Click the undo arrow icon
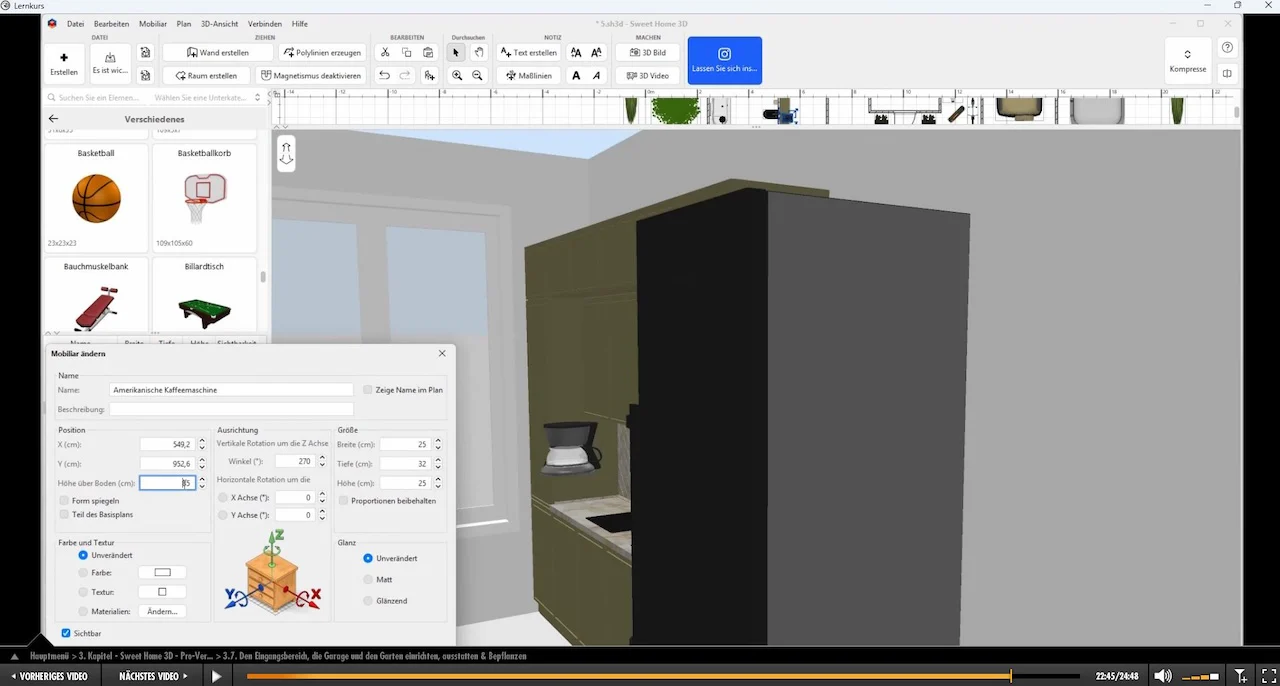This screenshot has width=1280, height=686. [x=385, y=75]
